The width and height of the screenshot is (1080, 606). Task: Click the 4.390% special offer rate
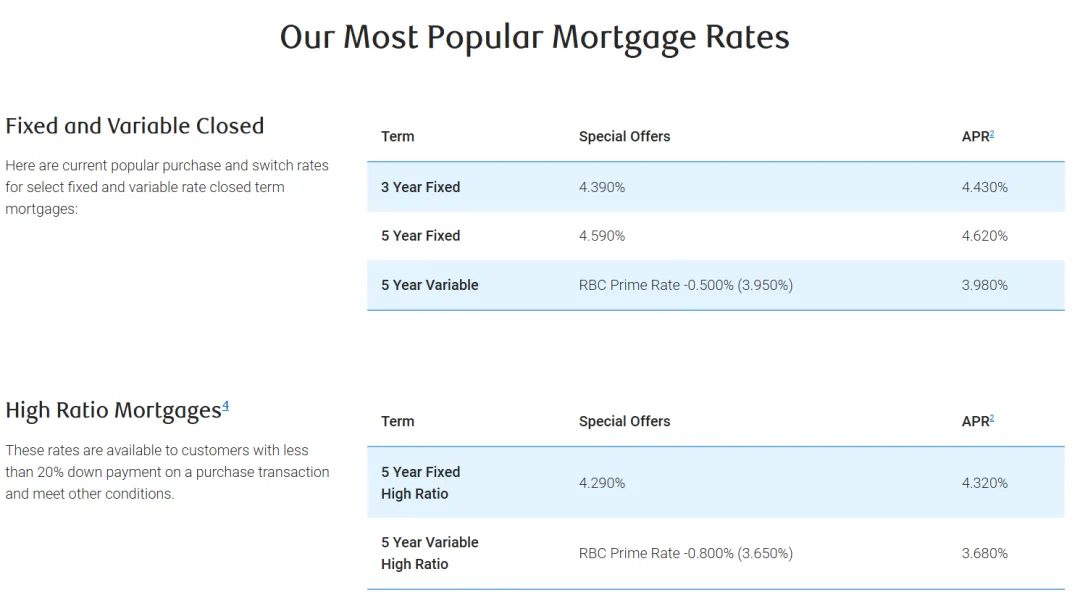coord(602,187)
